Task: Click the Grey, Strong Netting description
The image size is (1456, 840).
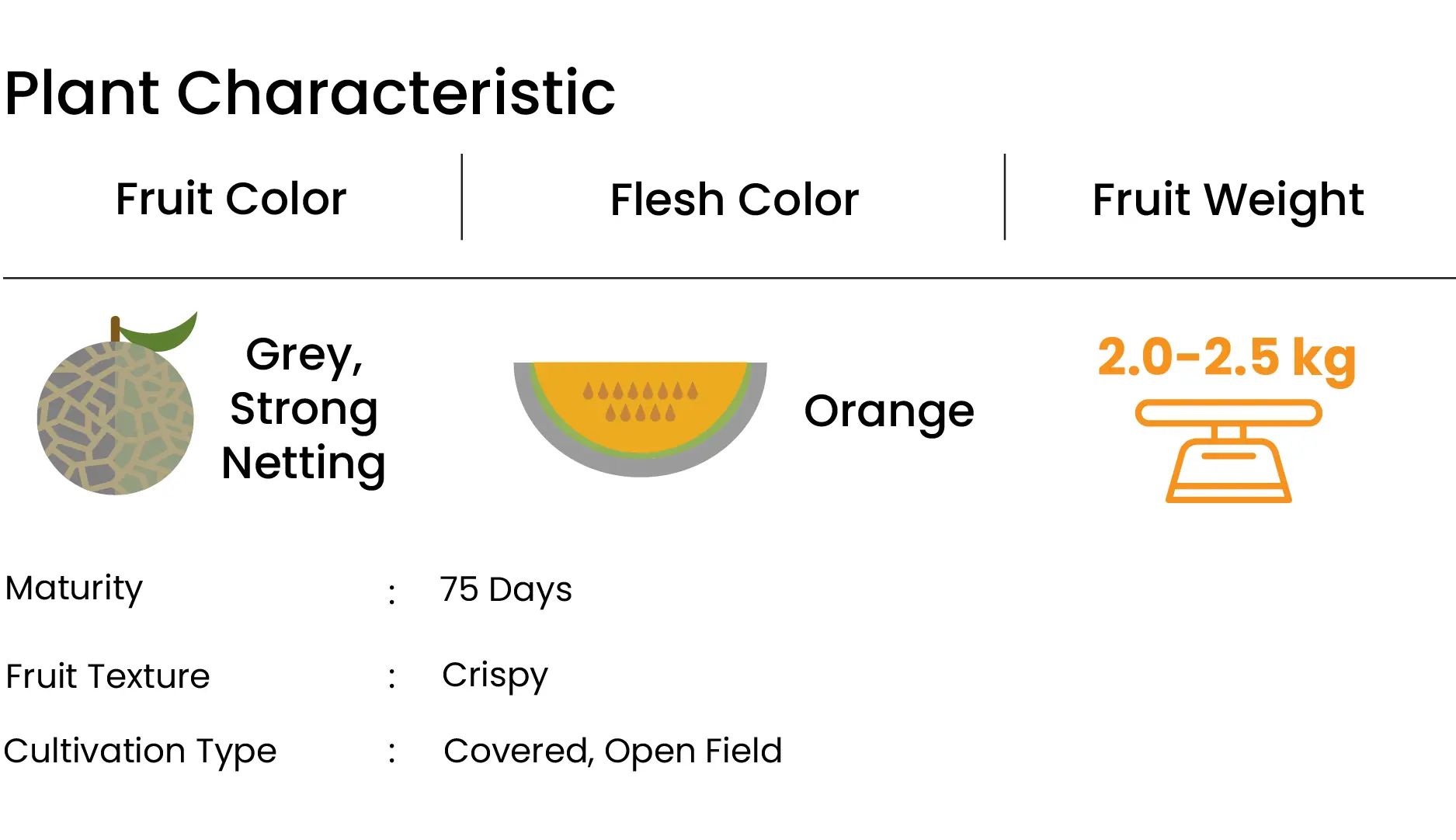Action: [304, 409]
